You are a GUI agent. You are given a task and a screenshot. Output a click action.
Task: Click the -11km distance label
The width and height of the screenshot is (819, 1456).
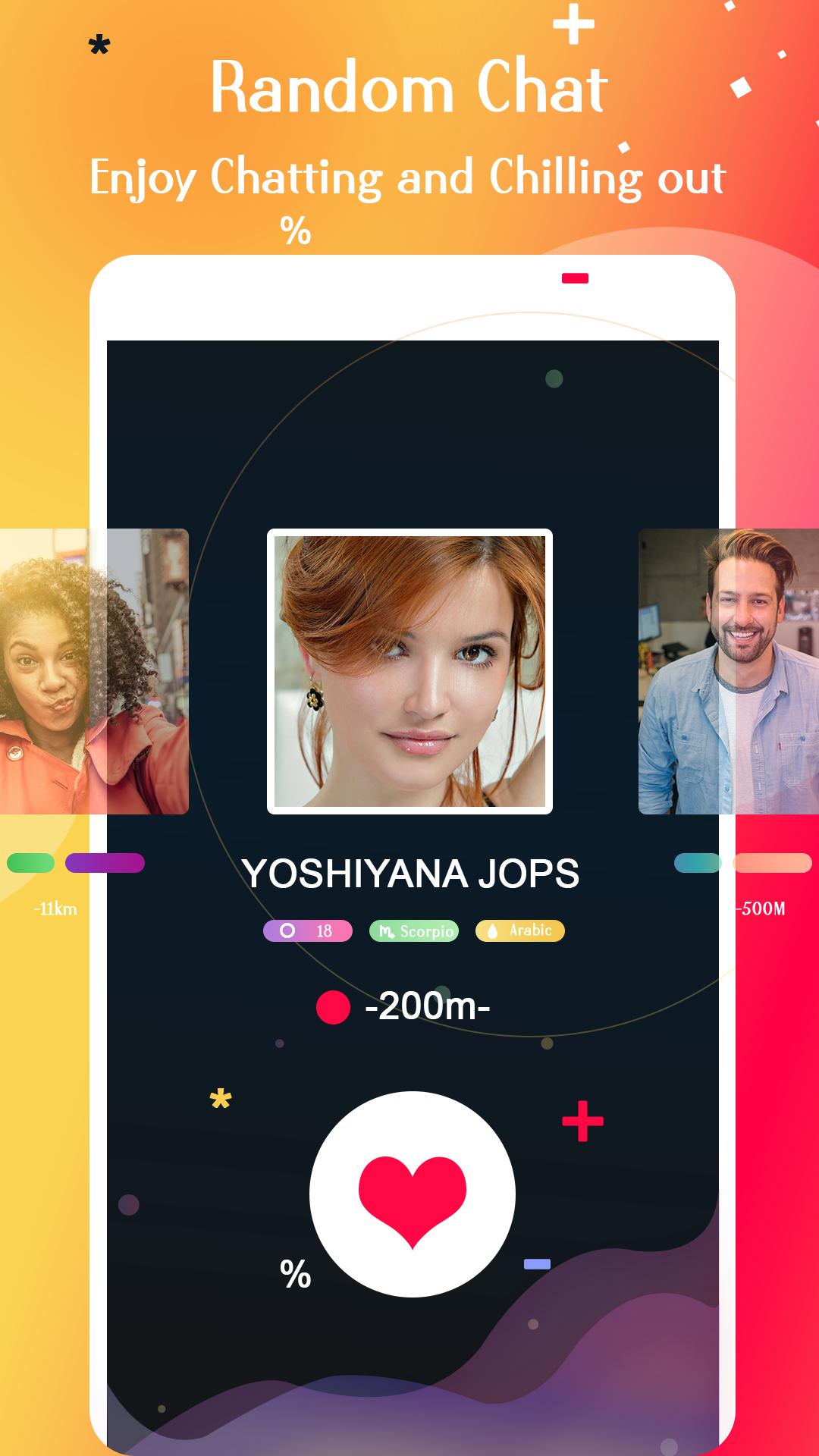pos(55,908)
